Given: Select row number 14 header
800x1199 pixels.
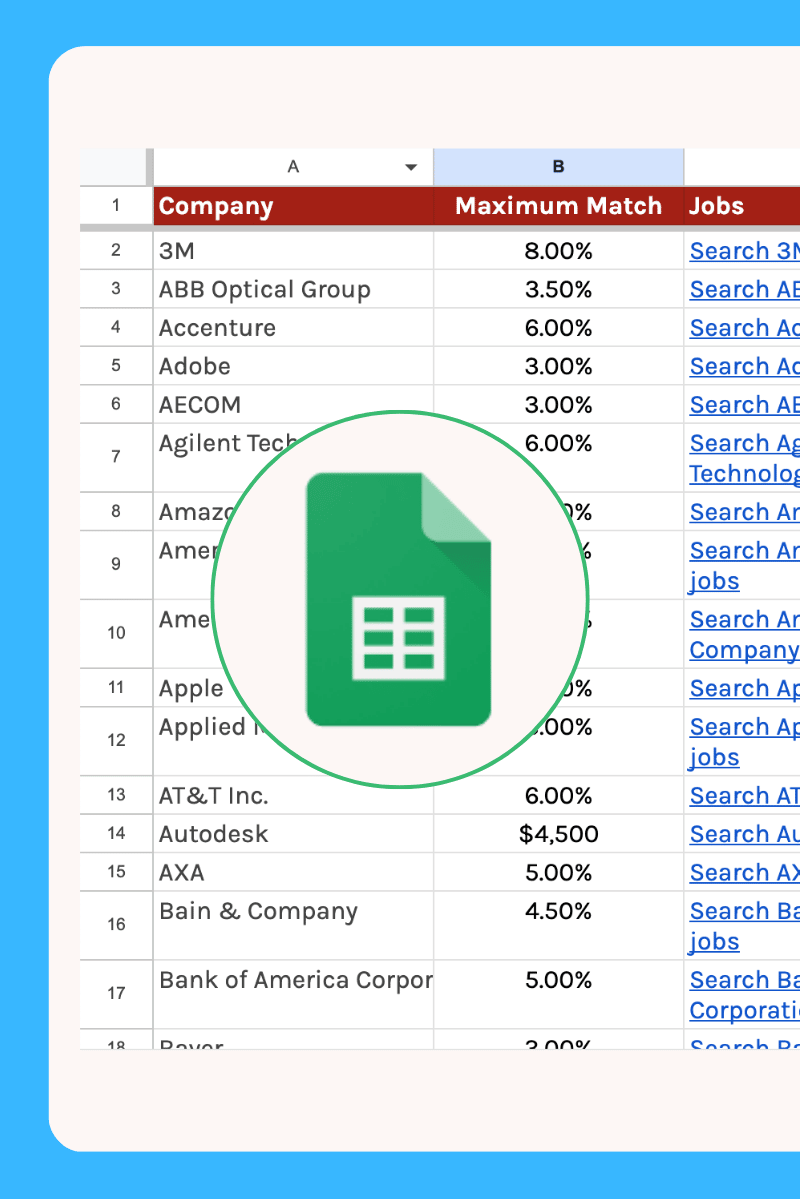Looking at the screenshot, I should point(116,833).
